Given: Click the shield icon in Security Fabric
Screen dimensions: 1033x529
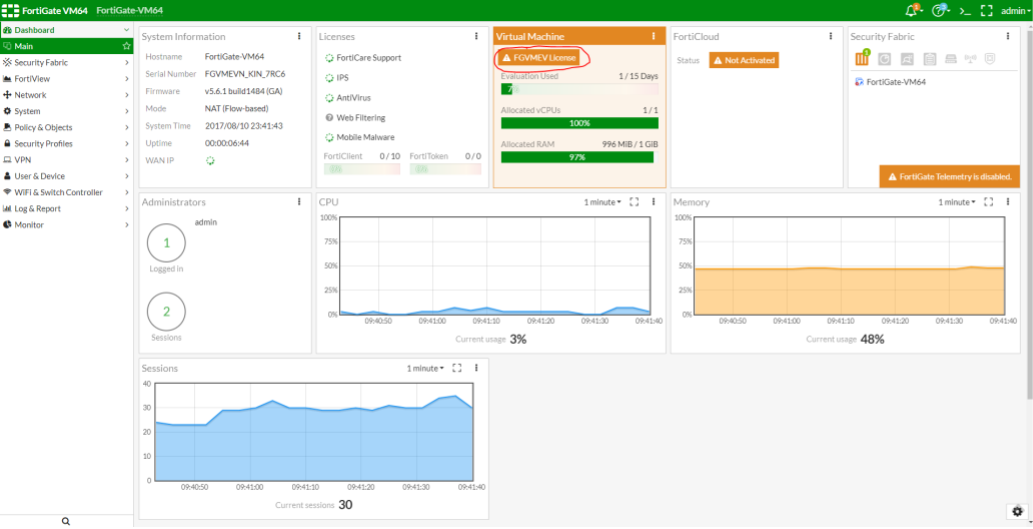Looking at the screenshot, I should tap(990, 59).
